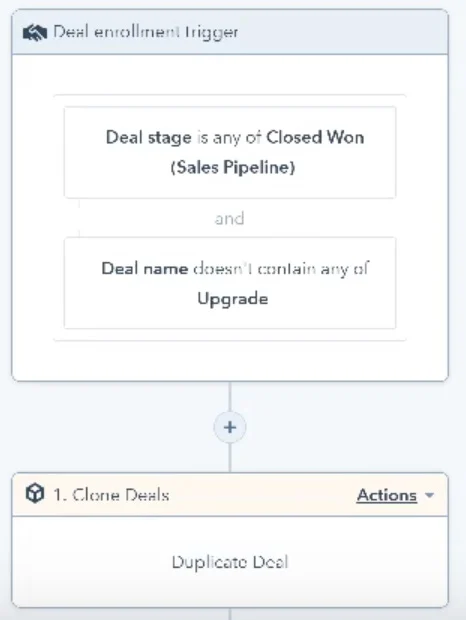Click the handshake deal icon in trigger header

click(35, 33)
